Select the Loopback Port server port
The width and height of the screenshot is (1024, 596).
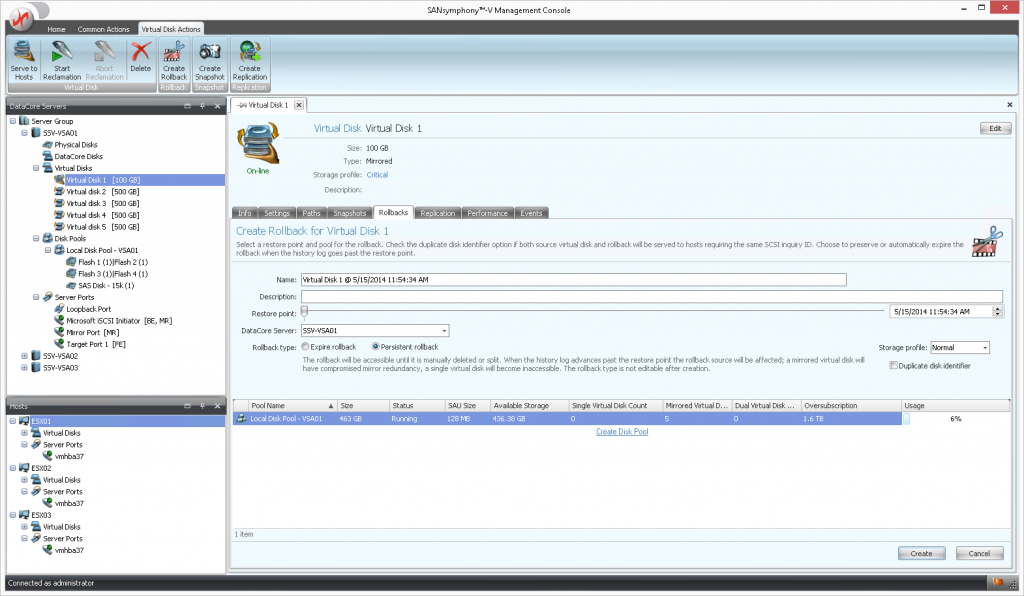click(82, 309)
